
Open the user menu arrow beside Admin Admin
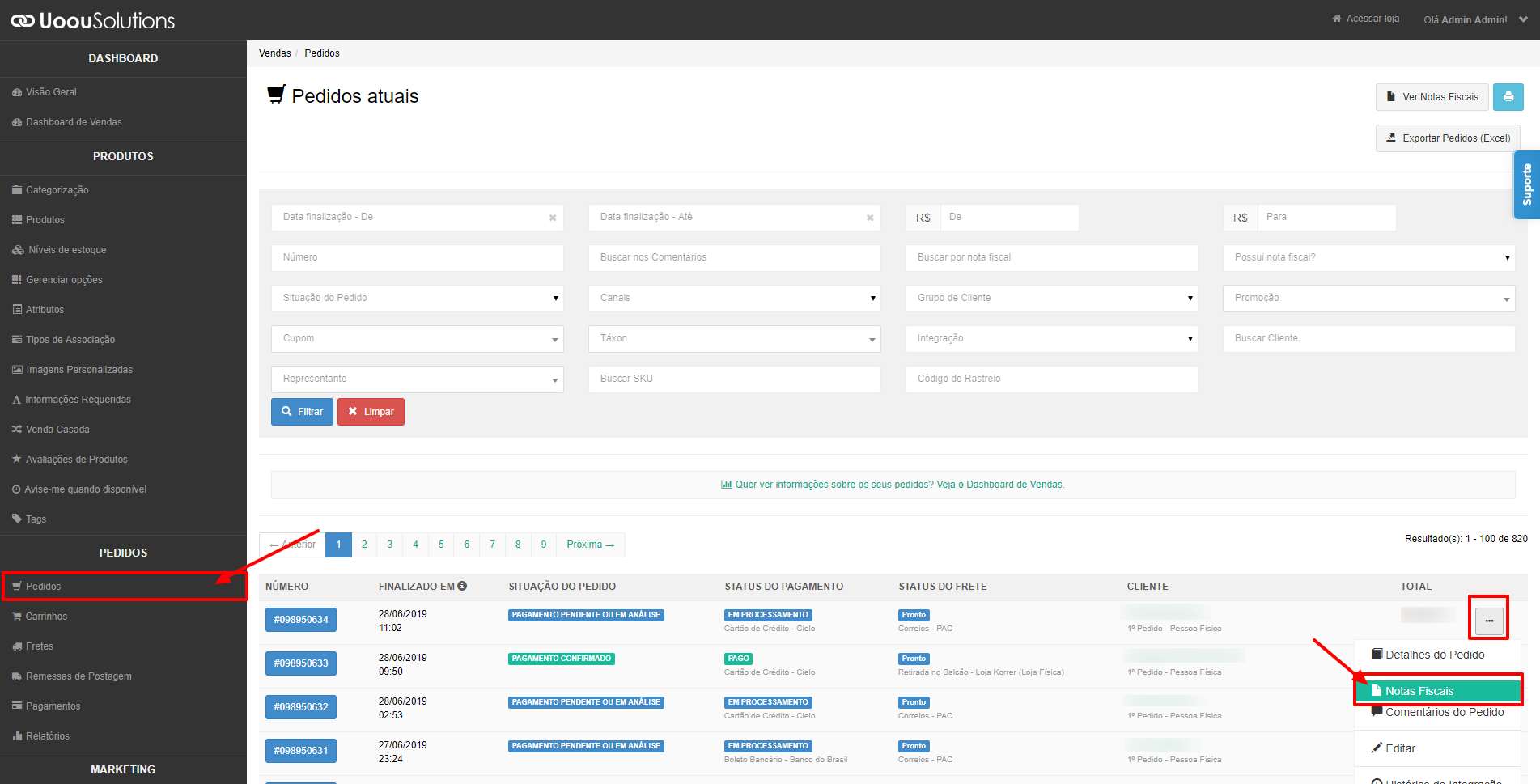click(x=1523, y=19)
